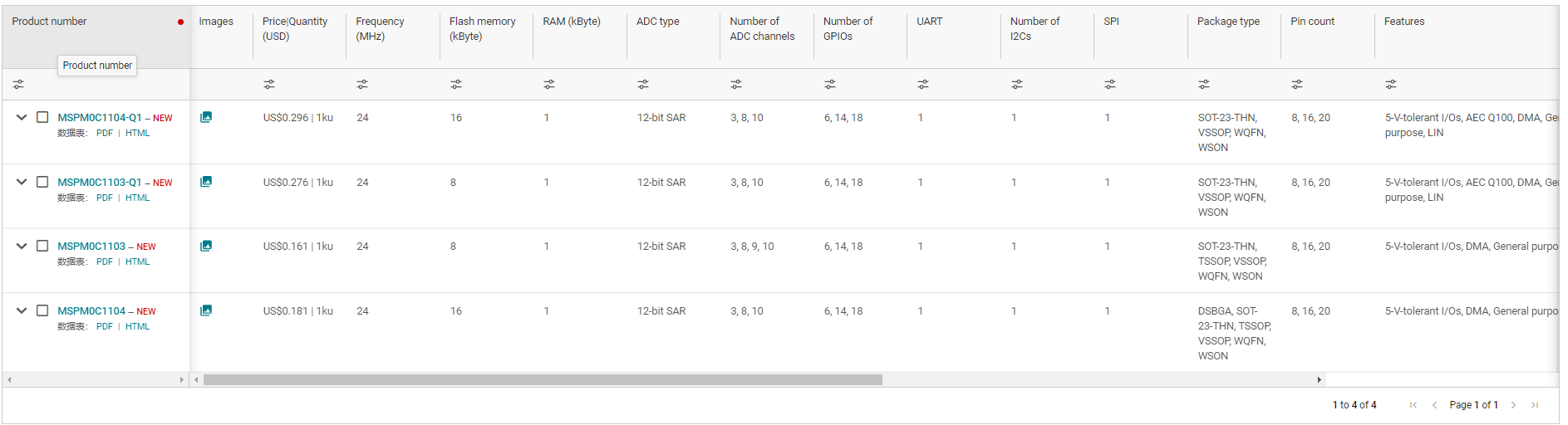This screenshot has height=425, width=1568.
Task: Open filter for Product number column
Action: (x=18, y=85)
